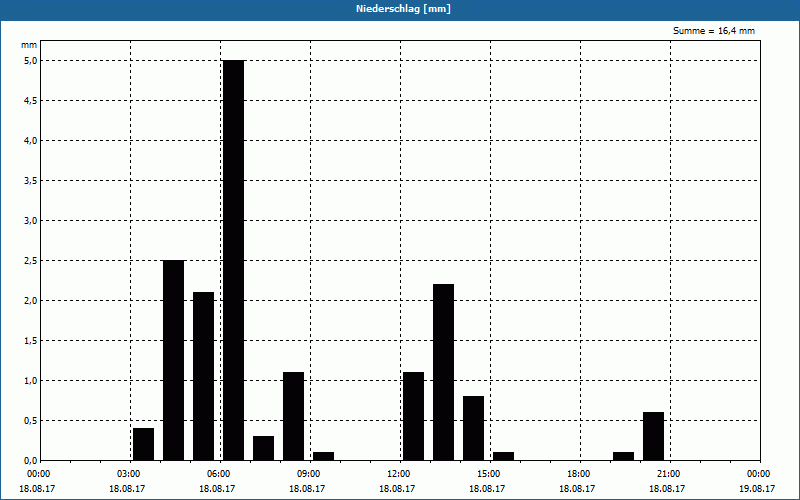800x500 pixels.
Task: Click the tiny 0,1 mm bar after 15:00
Action: pyautogui.click(x=504, y=456)
